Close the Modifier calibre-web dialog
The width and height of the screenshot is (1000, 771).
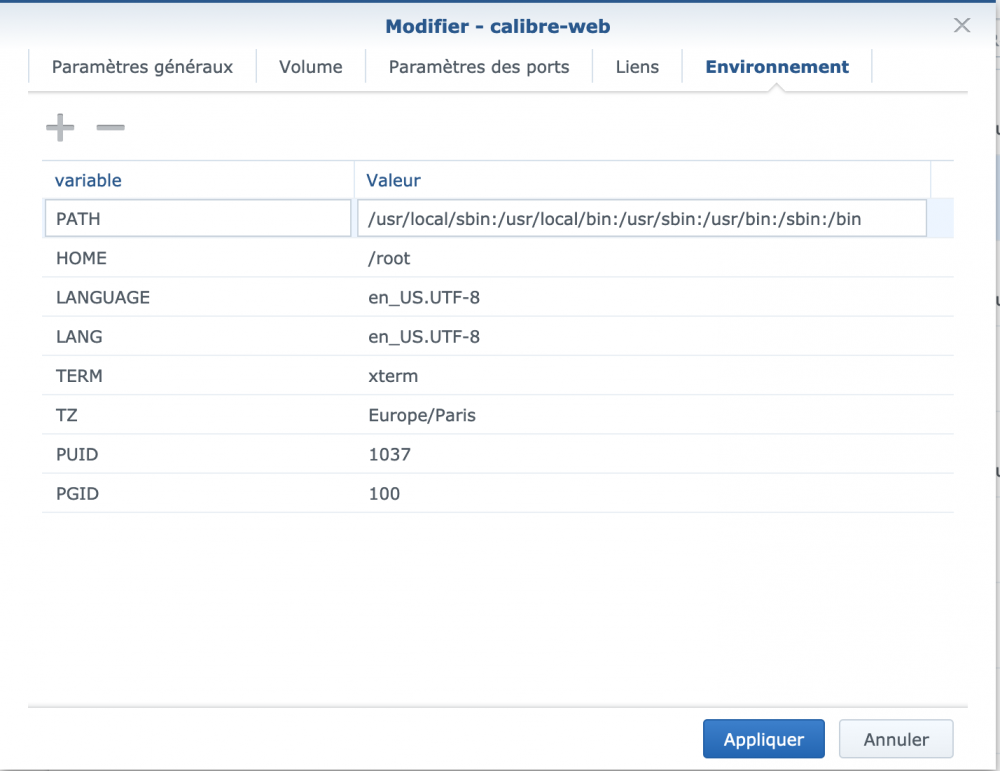(962, 26)
